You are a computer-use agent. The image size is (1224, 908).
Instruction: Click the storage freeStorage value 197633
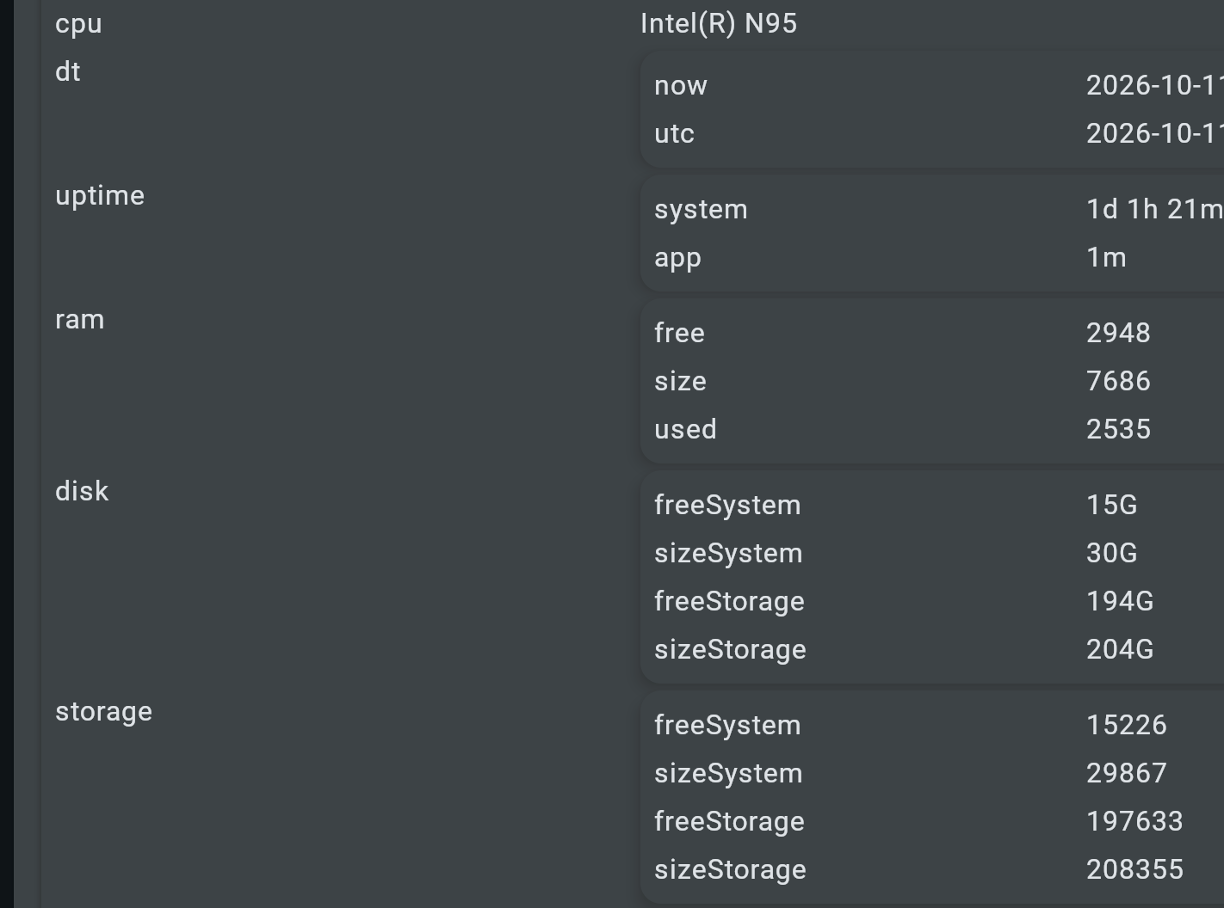1135,821
